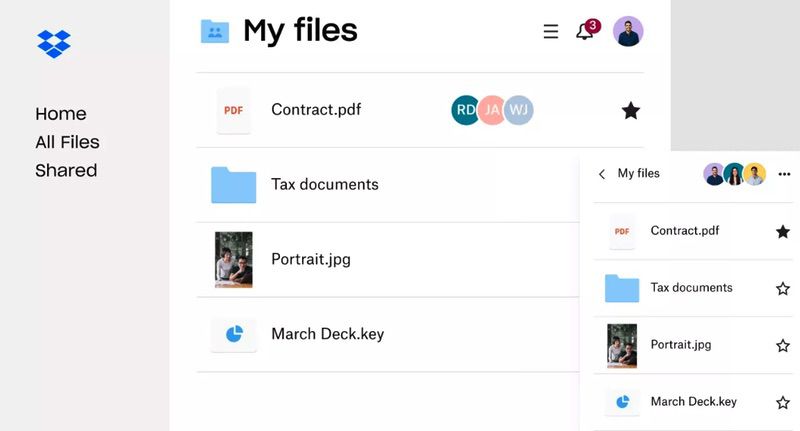Open All Files in the sidebar
This screenshot has height=431, width=800.
pos(67,142)
